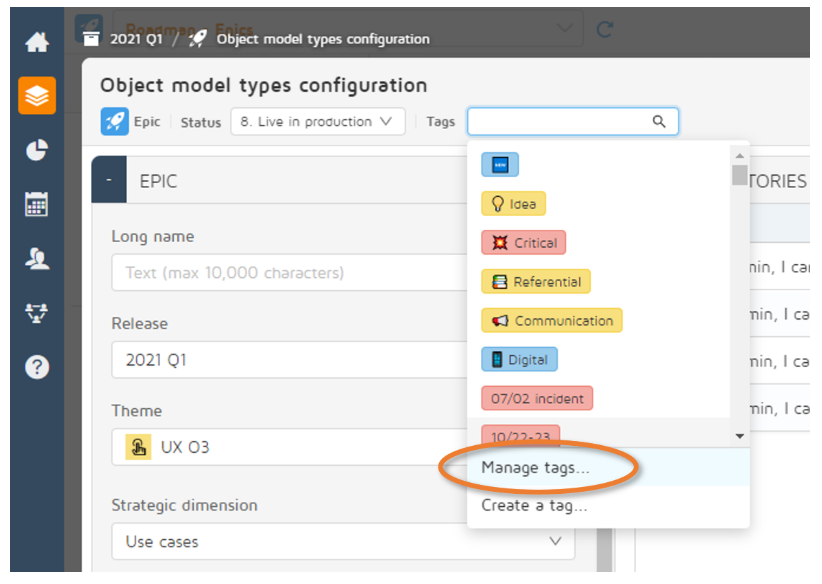This screenshot has width=822, height=584.
Task: Select Create a tag... option
Action: point(534,505)
